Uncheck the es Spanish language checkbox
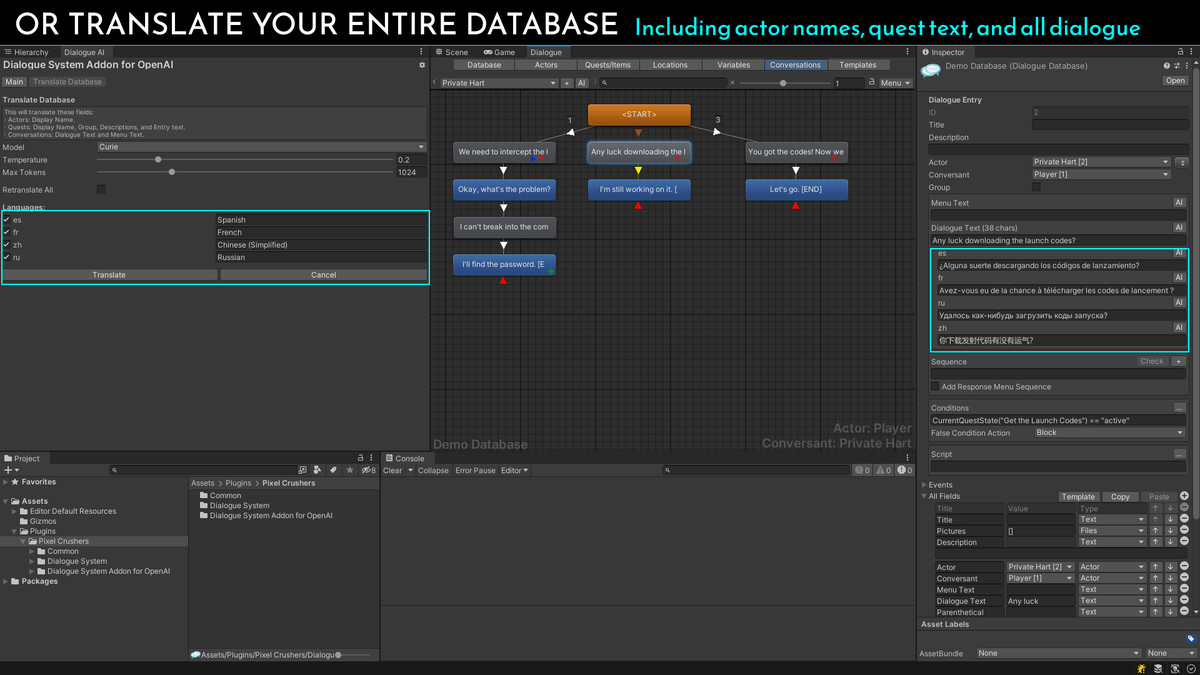This screenshot has width=1200, height=675. click(7, 220)
